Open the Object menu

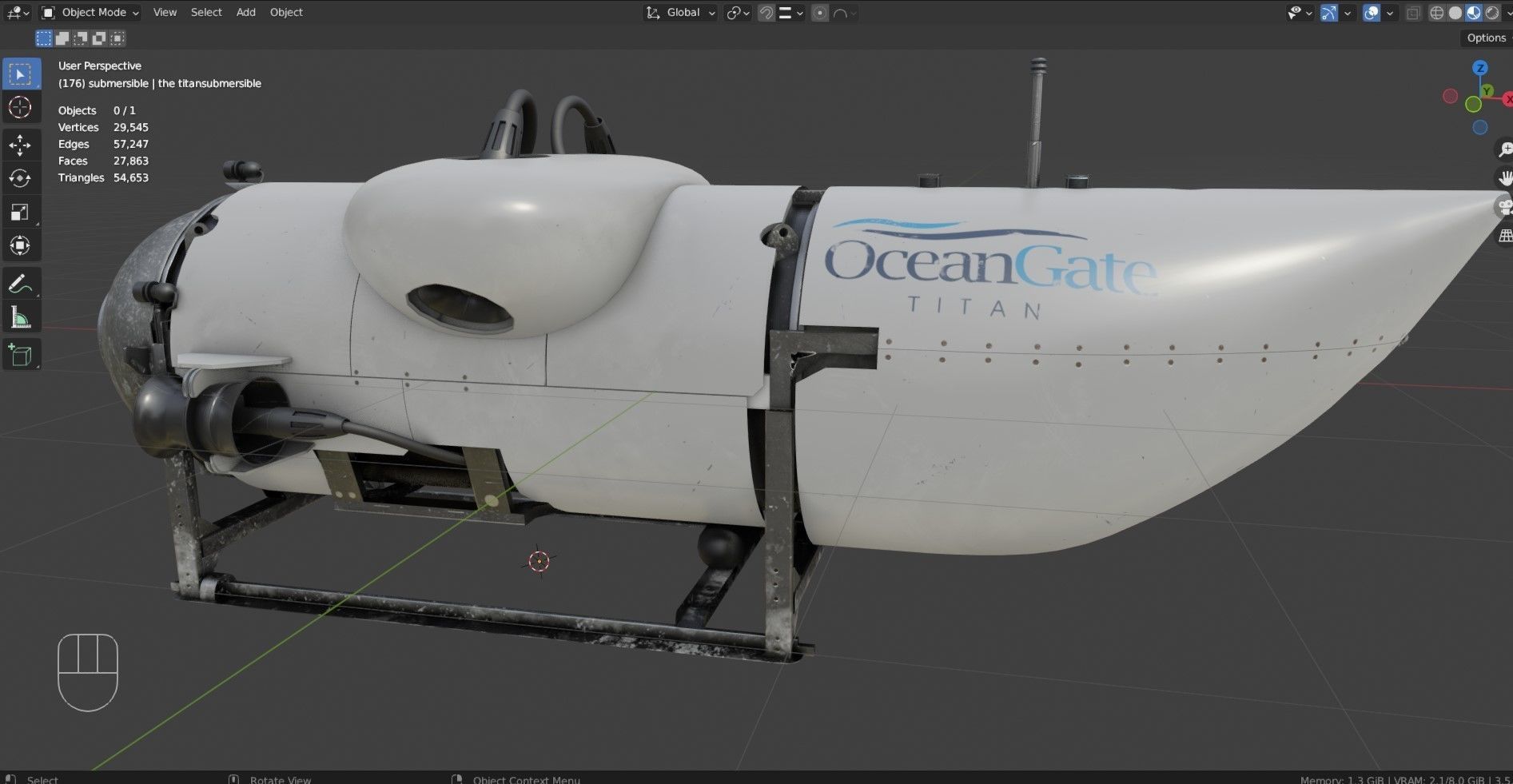tap(286, 13)
